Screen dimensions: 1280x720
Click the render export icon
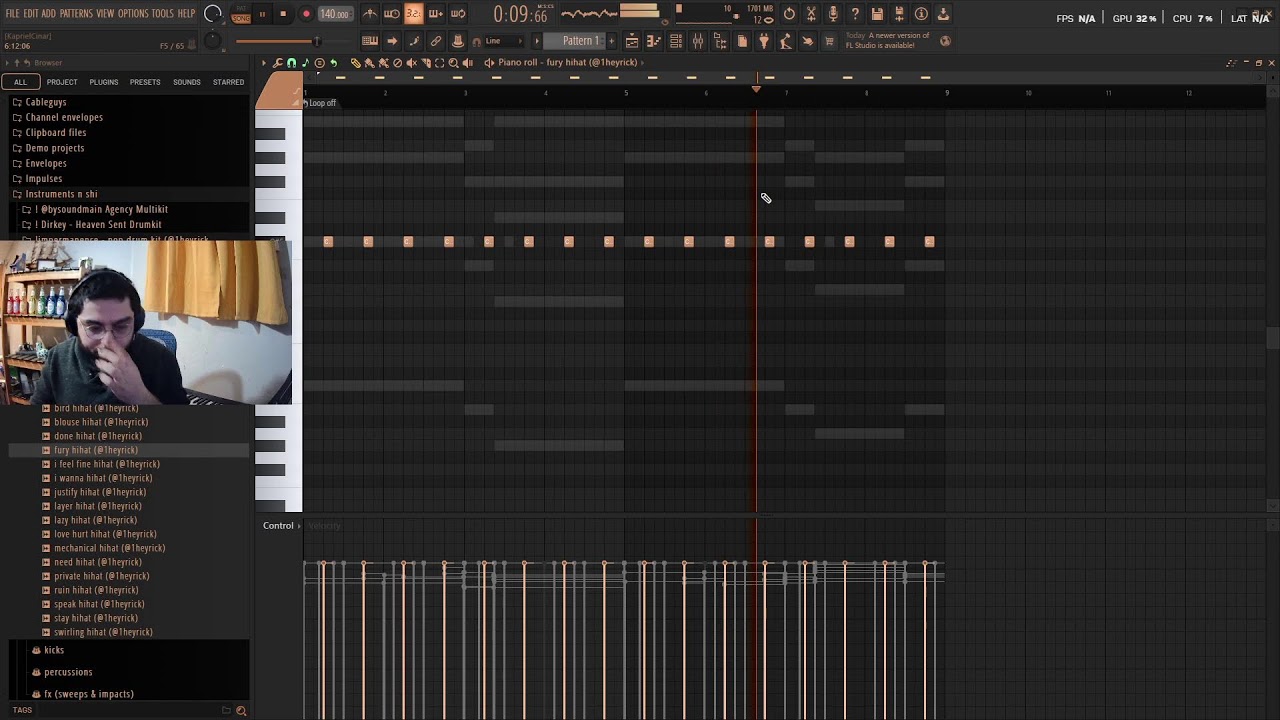[x=899, y=14]
